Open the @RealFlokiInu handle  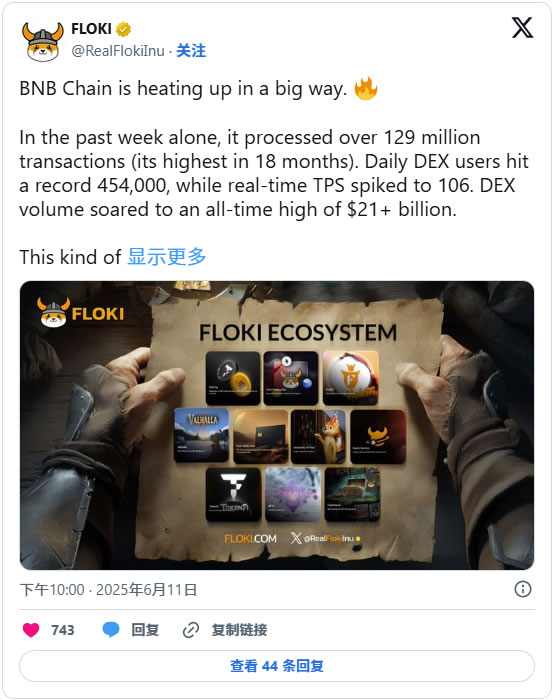pyautogui.click(x=118, y=51)
